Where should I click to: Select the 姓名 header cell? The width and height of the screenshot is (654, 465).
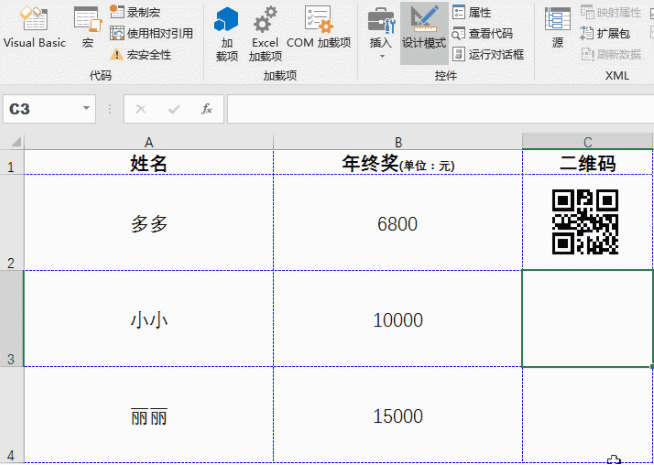(x=149, y=162)
